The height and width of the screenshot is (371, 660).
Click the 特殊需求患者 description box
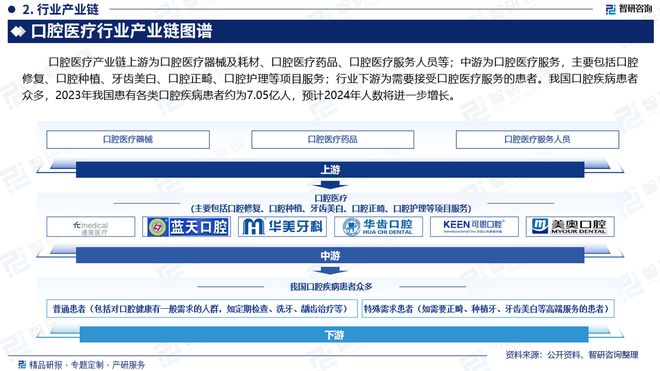pos(488,309)
